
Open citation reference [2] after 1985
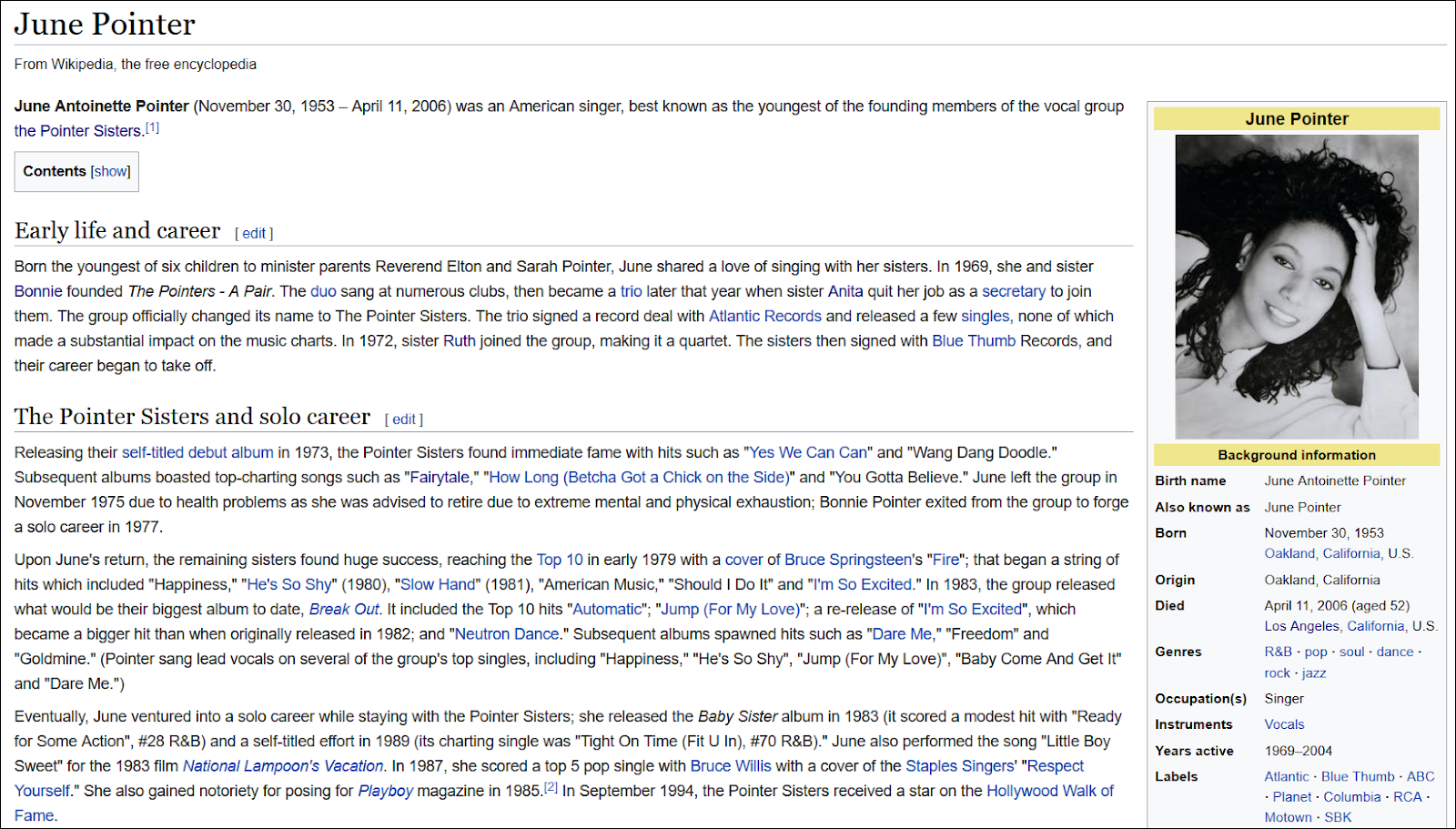tap(551, 787)
